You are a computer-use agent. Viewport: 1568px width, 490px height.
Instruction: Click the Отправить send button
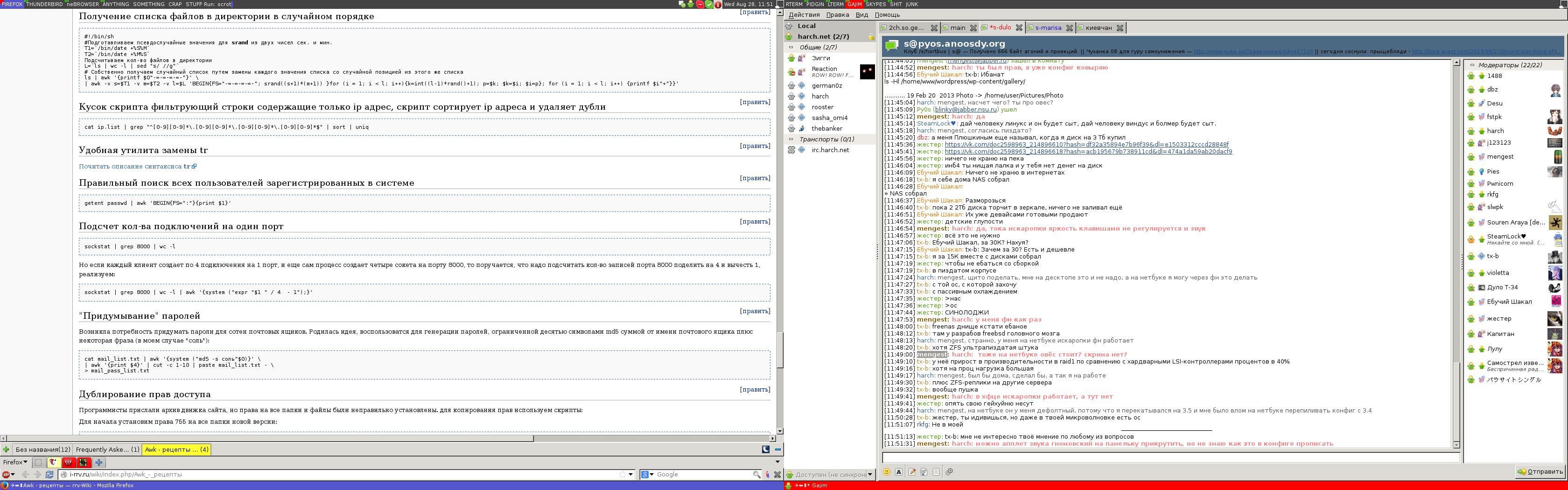point(1540,472)
